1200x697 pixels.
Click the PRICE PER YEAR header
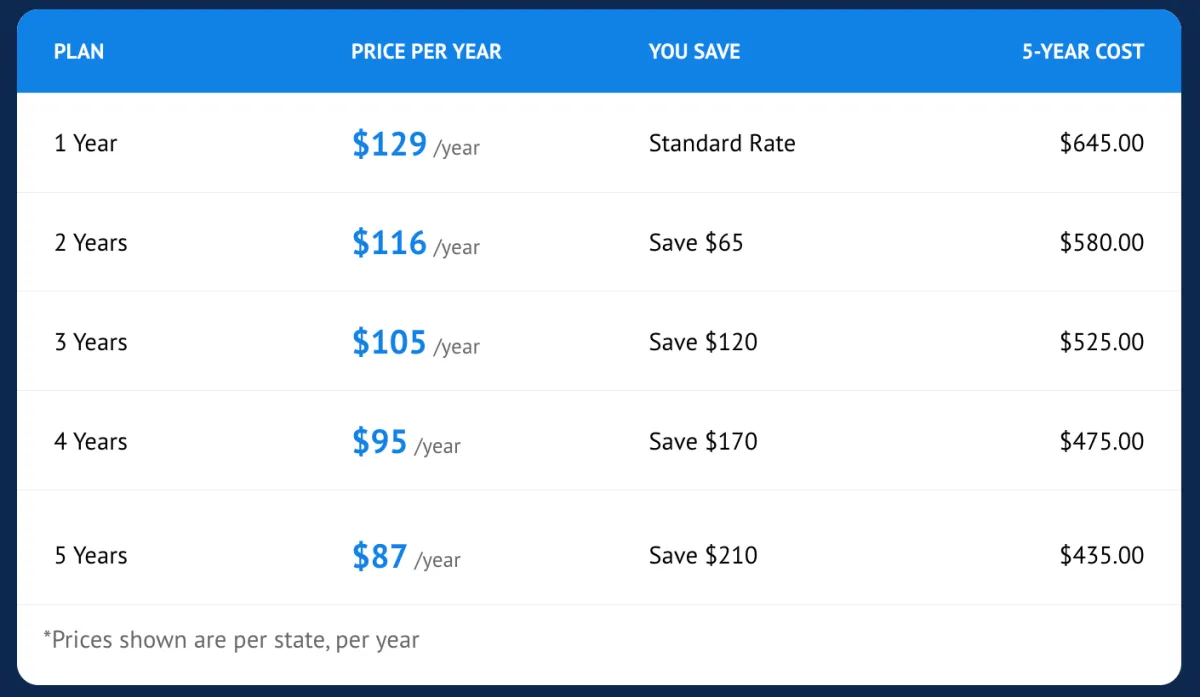(x=426, y=52)
